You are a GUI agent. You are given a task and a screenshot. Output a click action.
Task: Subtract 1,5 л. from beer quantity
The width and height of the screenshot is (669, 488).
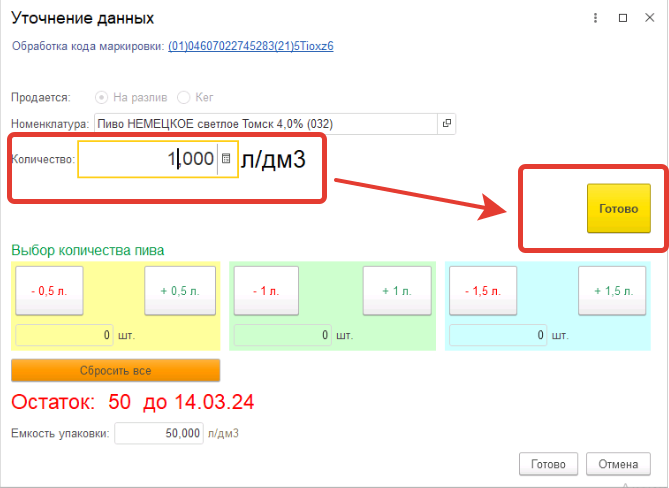[x=483, y=291]
